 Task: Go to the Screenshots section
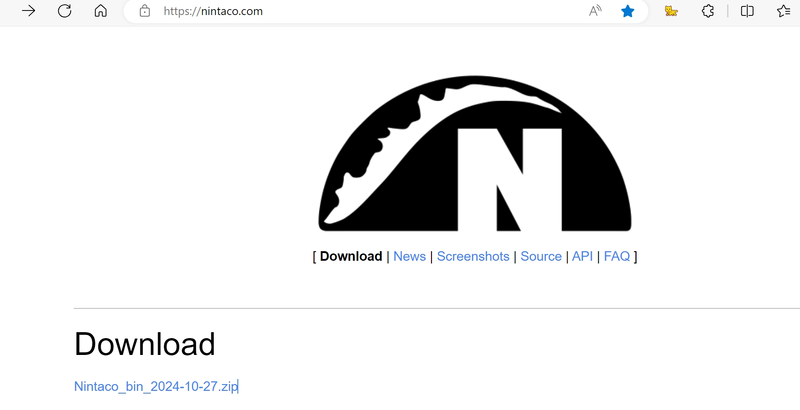[x=473, y=256]
